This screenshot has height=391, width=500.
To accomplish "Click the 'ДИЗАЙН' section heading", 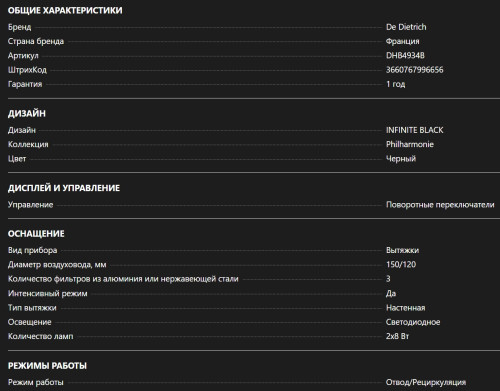I will [27, 114].
